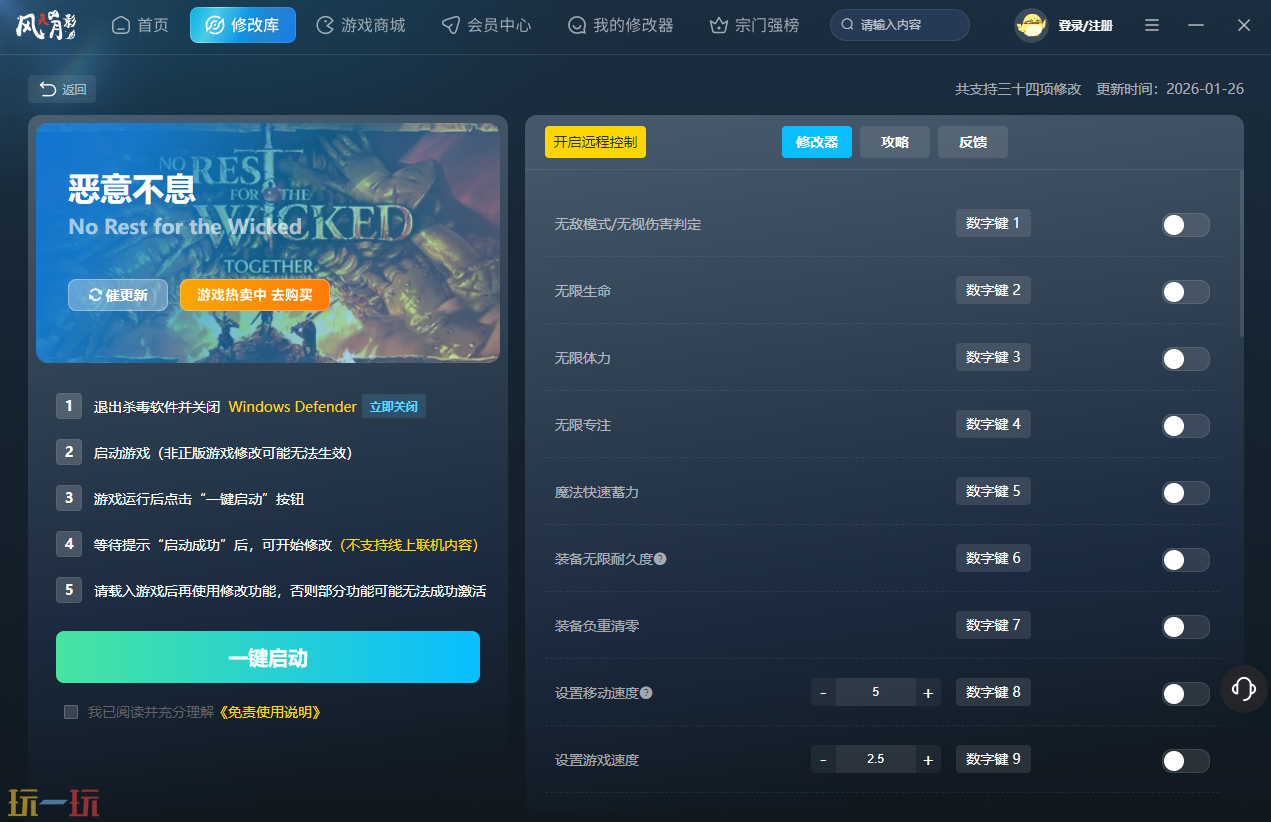
Task: Click 数字键 4 hotkey button
Action: pos(993,424)
